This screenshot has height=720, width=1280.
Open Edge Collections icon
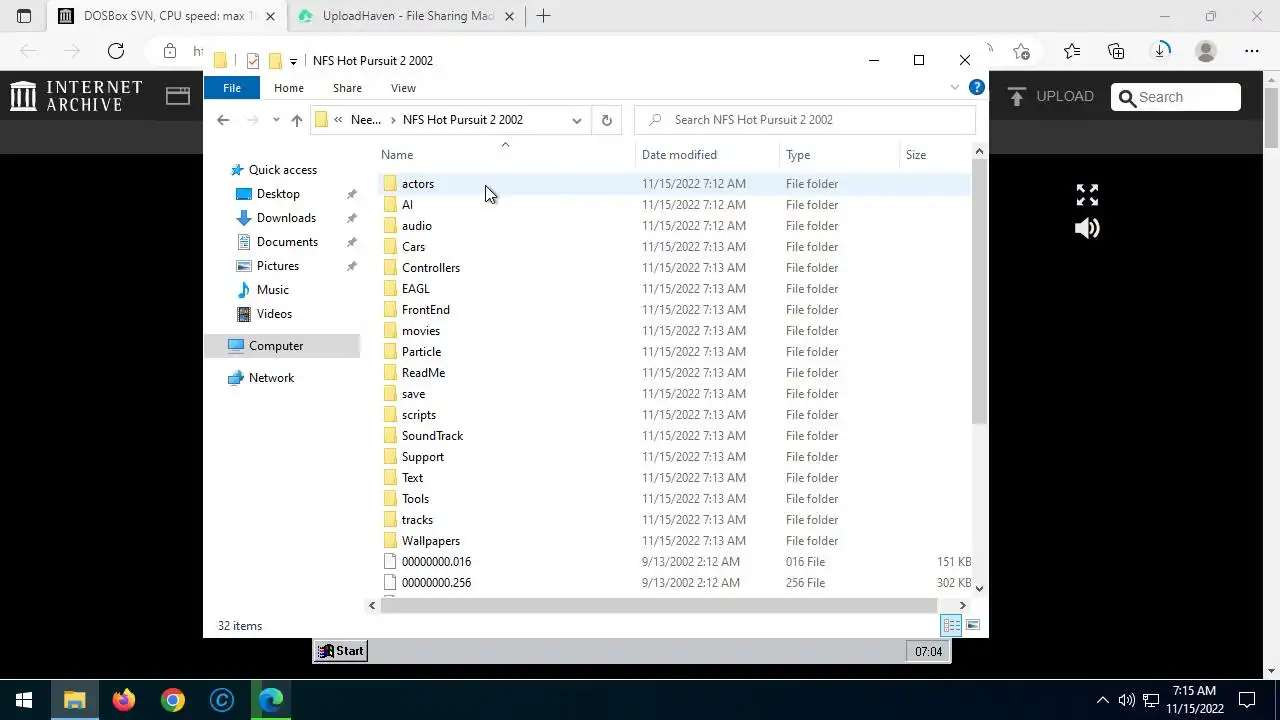(x=1116, y=51)
